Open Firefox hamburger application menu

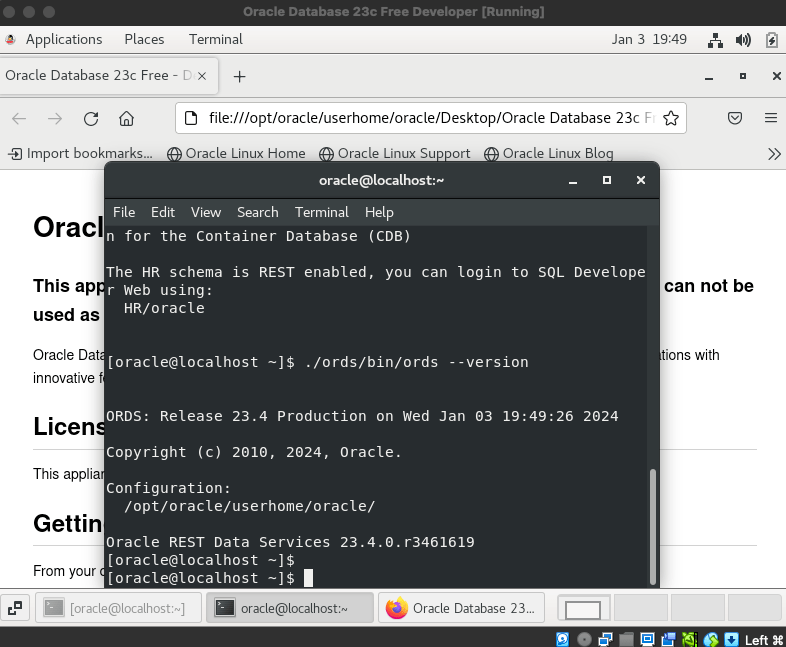(770, 118)
